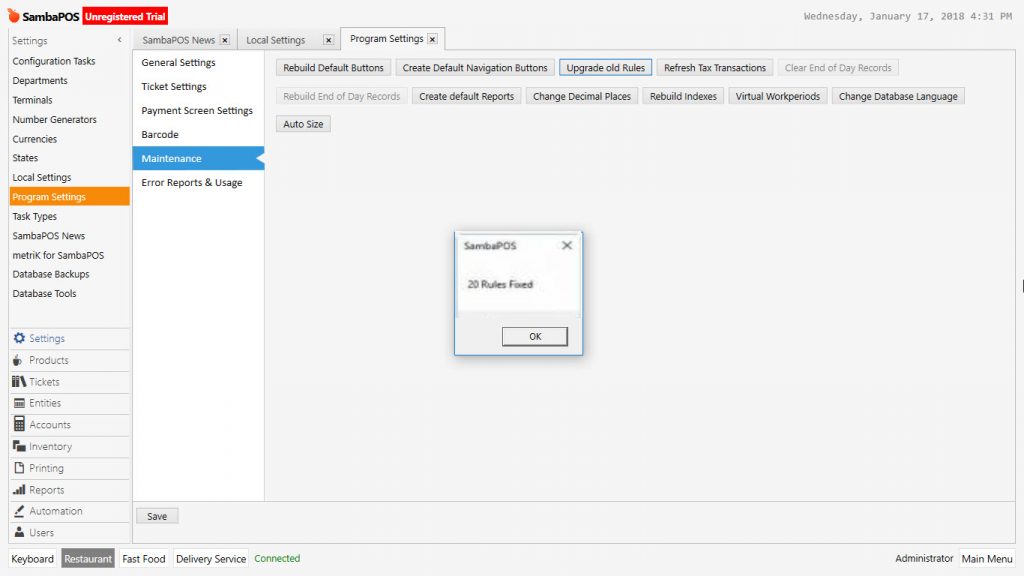1024x576 pixels.
Task: Open SambaPOS News in the sidebar list
Action: click(x=69, y=236)
